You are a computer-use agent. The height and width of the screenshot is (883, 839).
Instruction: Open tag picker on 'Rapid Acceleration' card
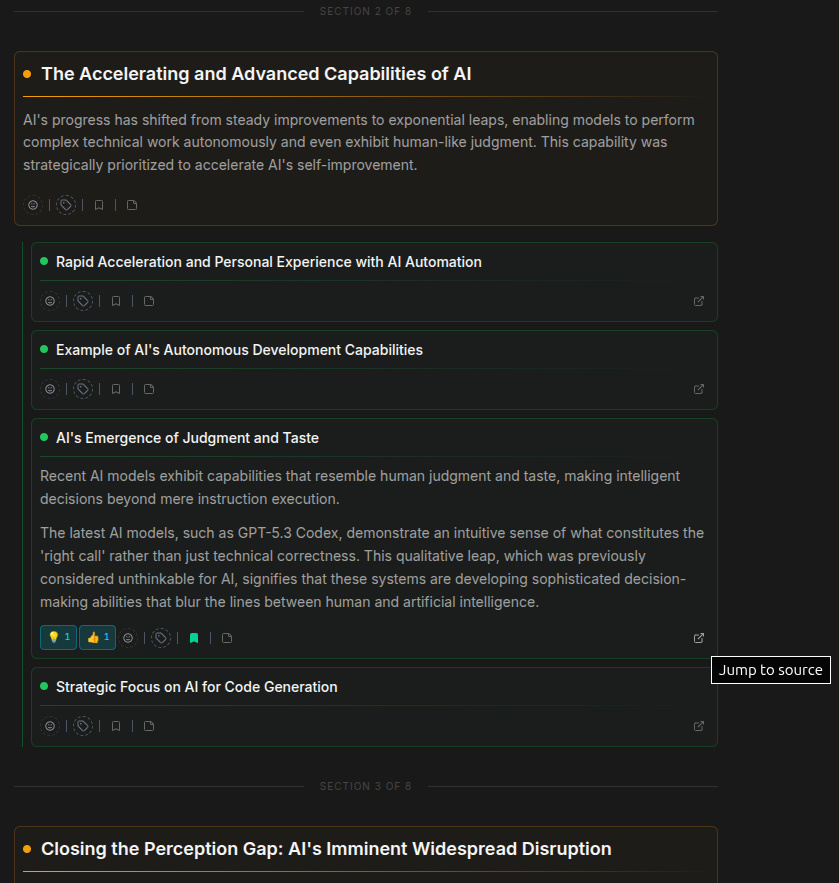pyautogui.click(x=83, y=301)
